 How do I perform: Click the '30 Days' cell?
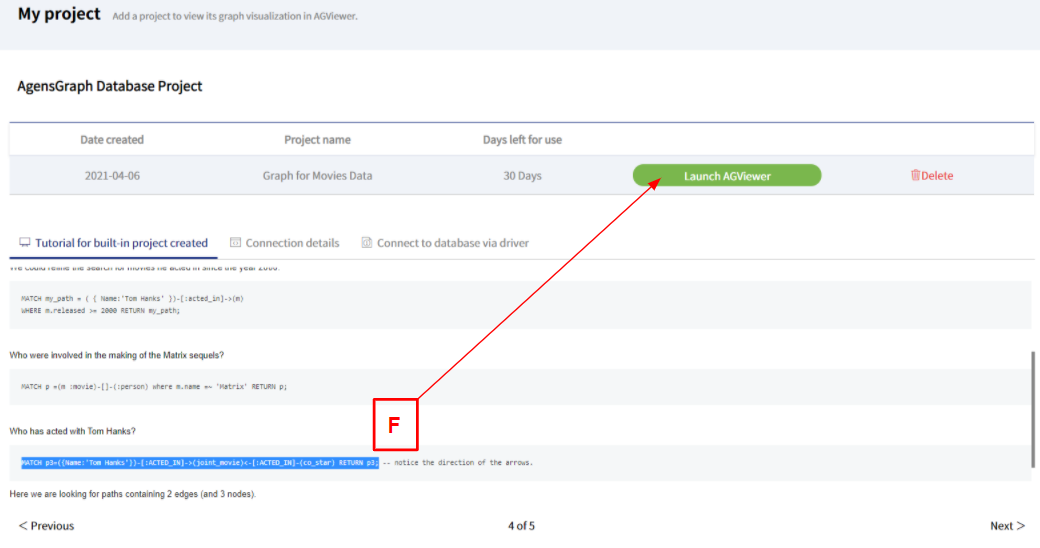coord(522,176)
